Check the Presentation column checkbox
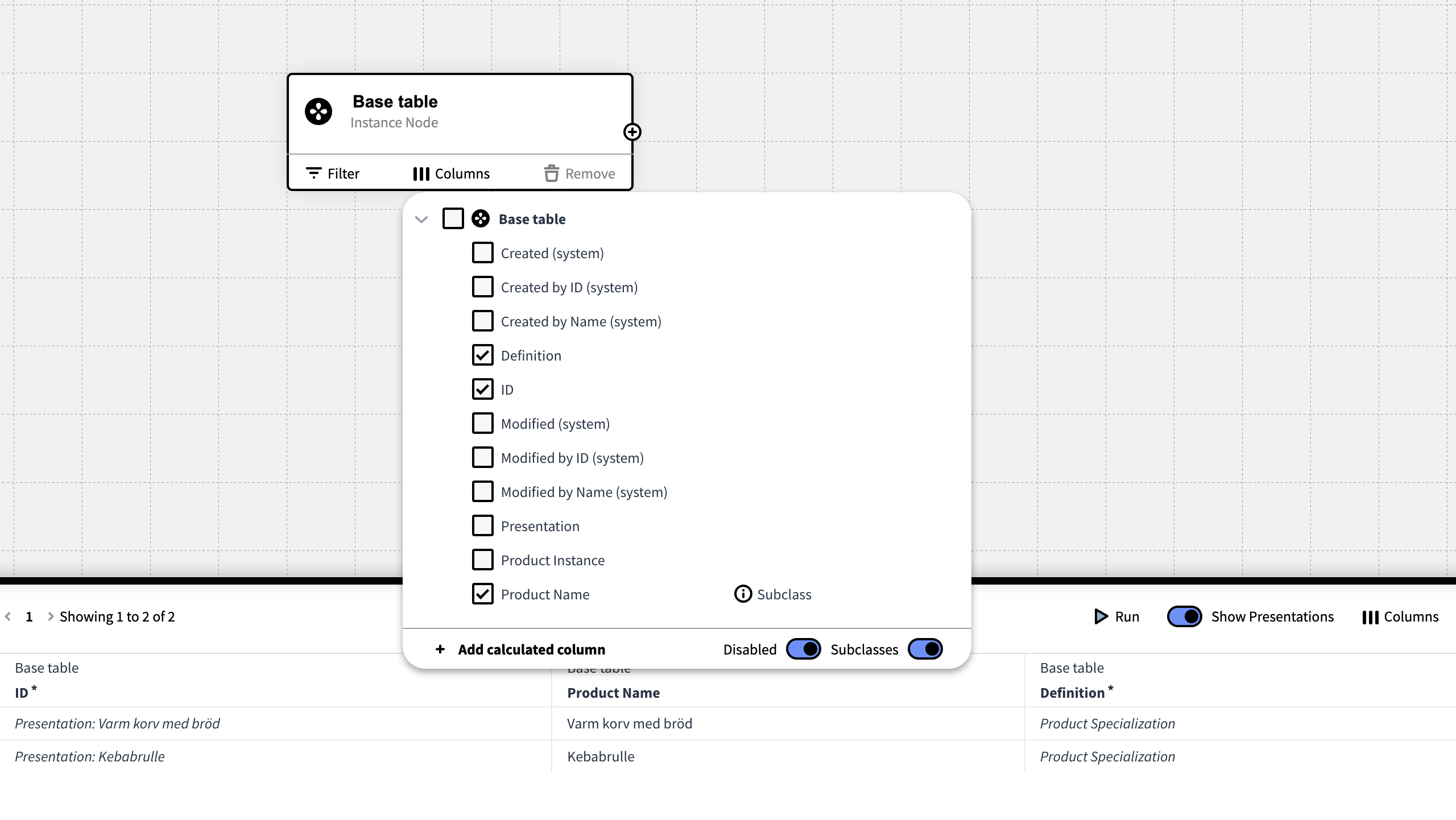Viewport: 1456px width, 820px height. [483, 526]
